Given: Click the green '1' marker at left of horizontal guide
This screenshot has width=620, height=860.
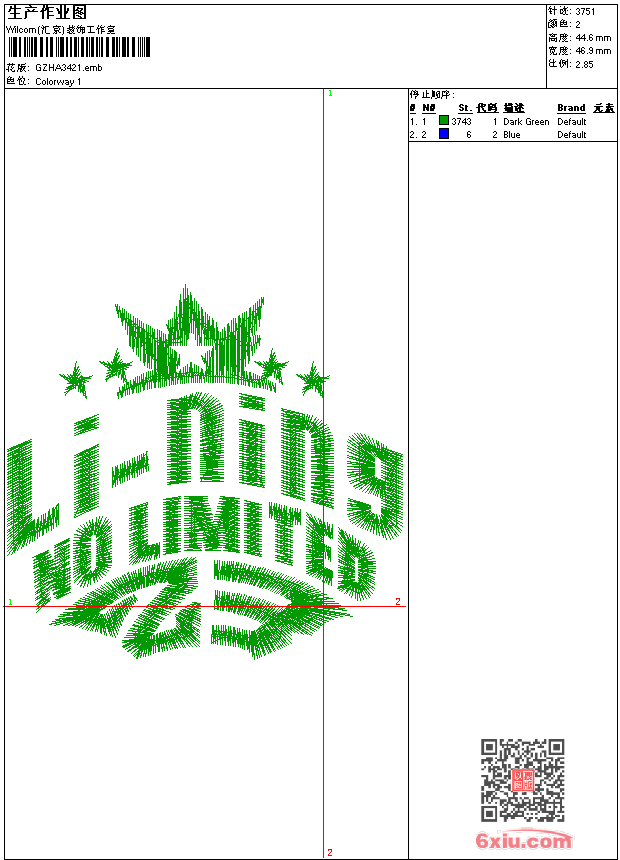Looking at the screenshot, I should point(10,602).
